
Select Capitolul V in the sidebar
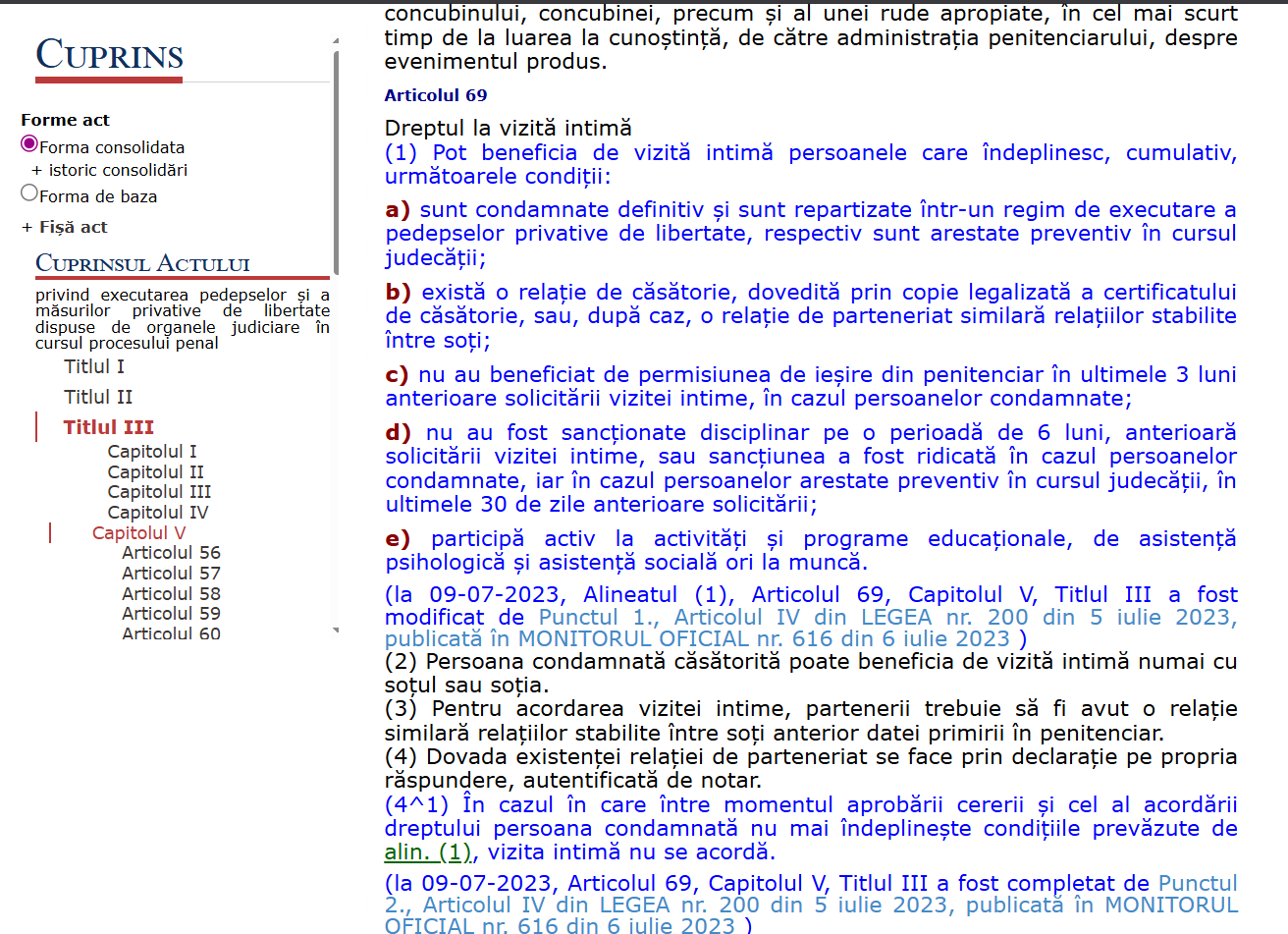coord(138,533)
